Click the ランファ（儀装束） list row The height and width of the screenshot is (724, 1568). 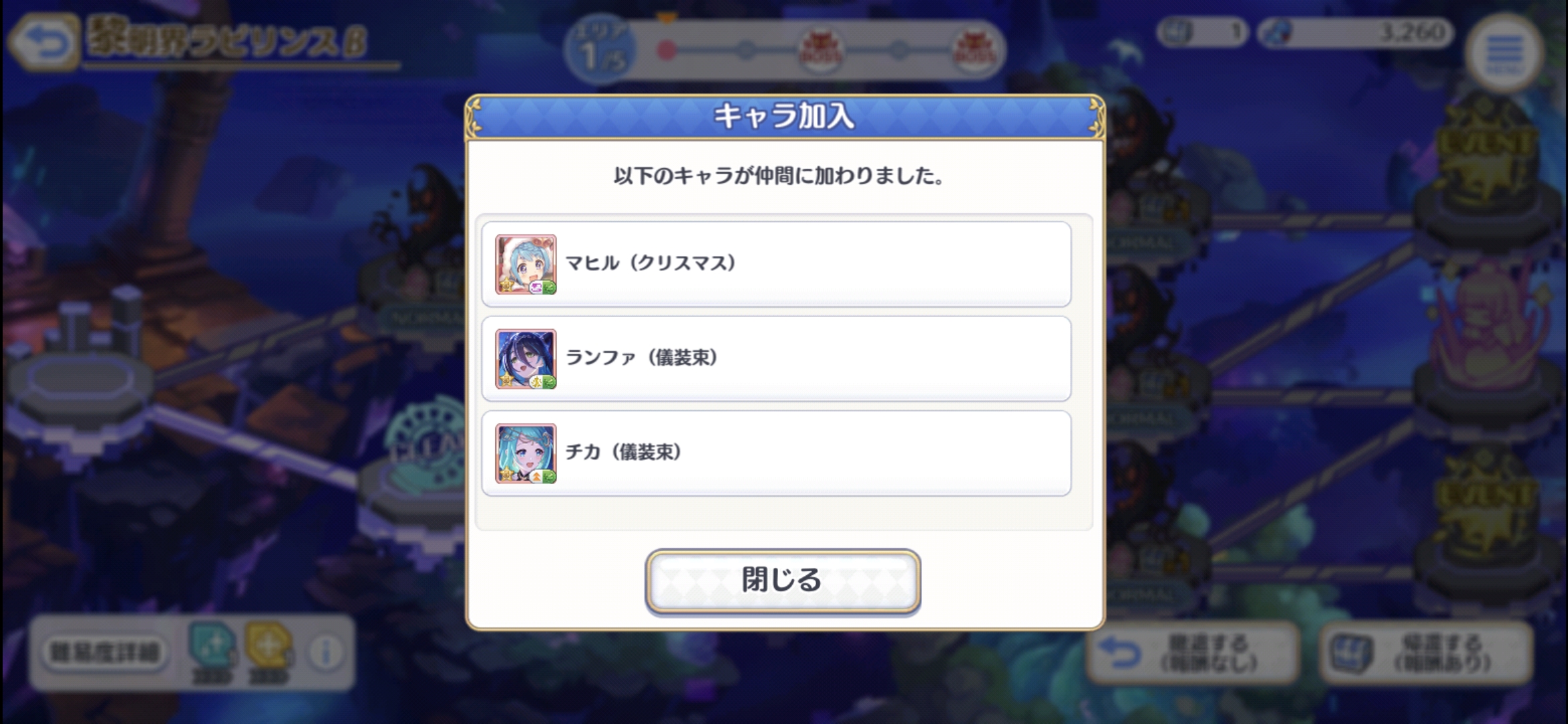[x=776, y=359]
